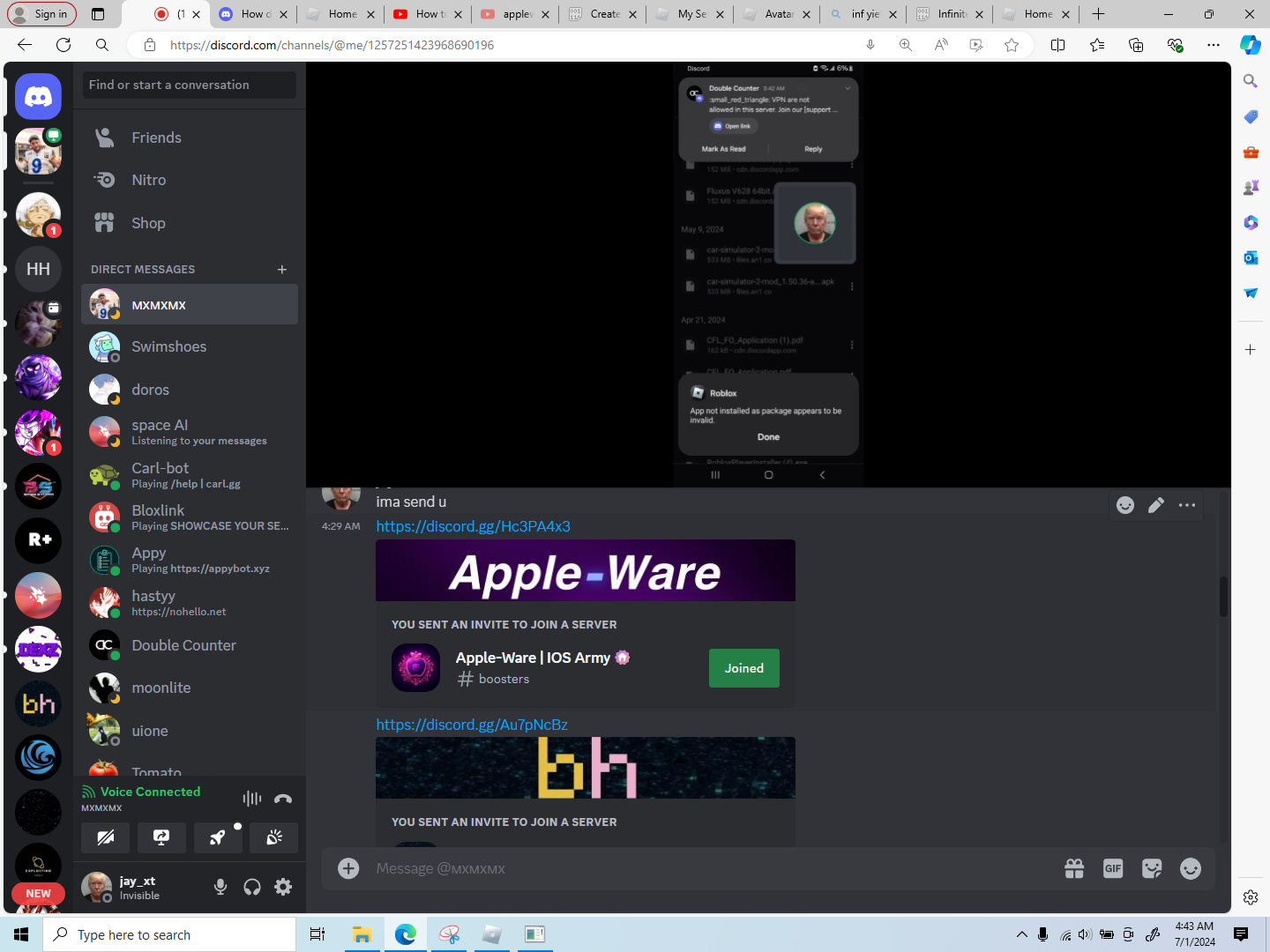
Task: Open Windows Start menu
Action: (21, 934)
